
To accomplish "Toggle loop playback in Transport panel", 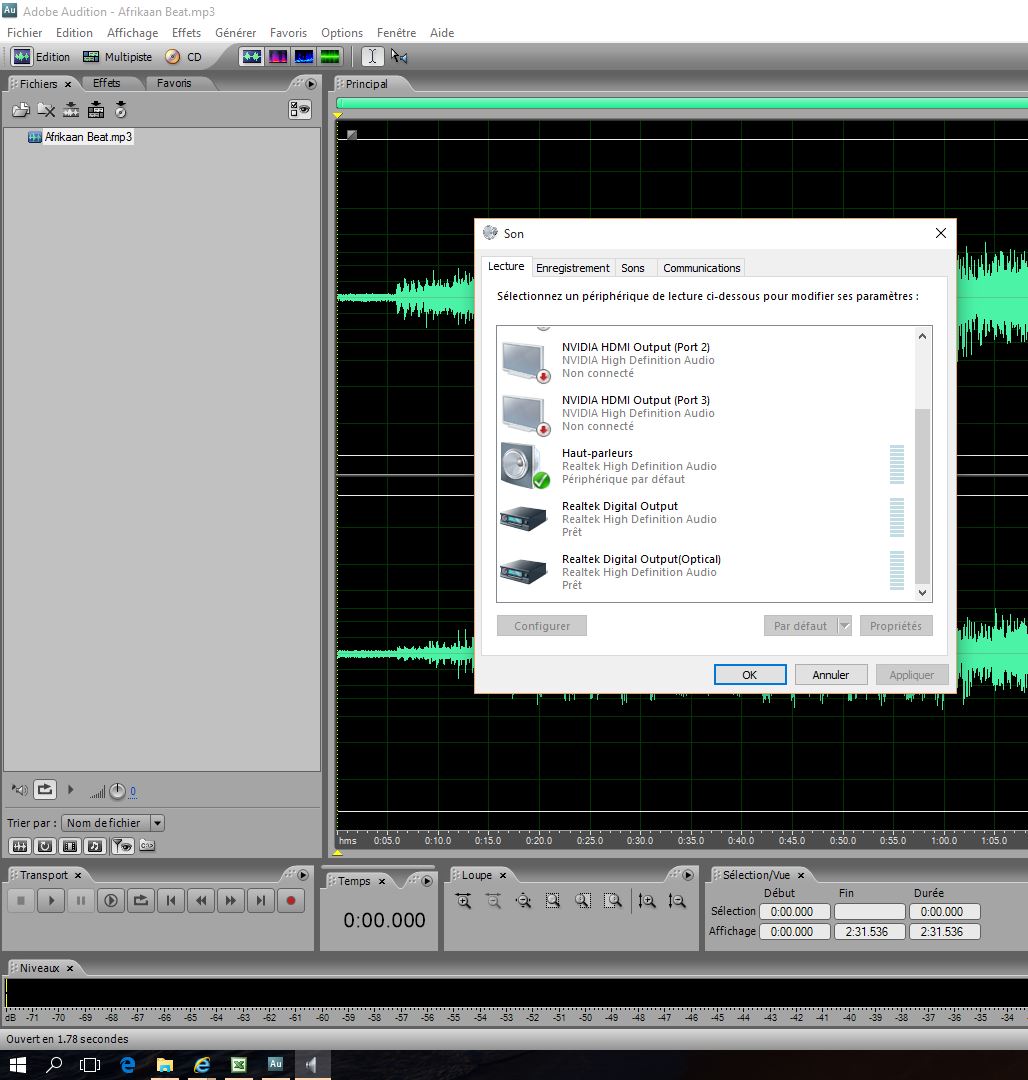I will point(141,900).
